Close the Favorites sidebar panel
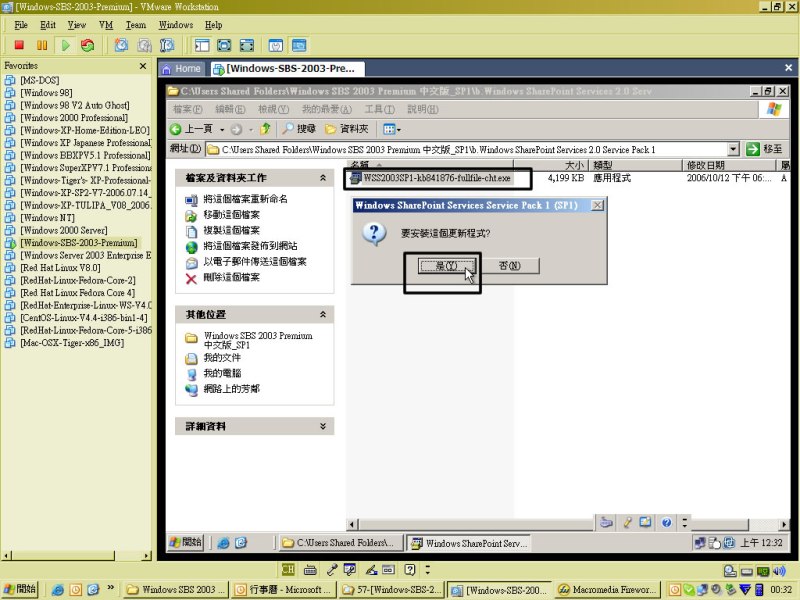This screenshot has height=600, width=800. coord(143,66)
